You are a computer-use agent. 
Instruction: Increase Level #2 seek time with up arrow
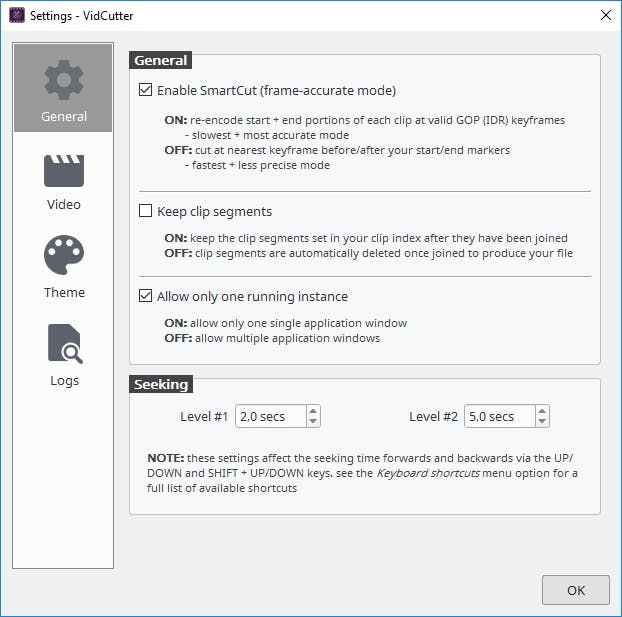point(542,411)
